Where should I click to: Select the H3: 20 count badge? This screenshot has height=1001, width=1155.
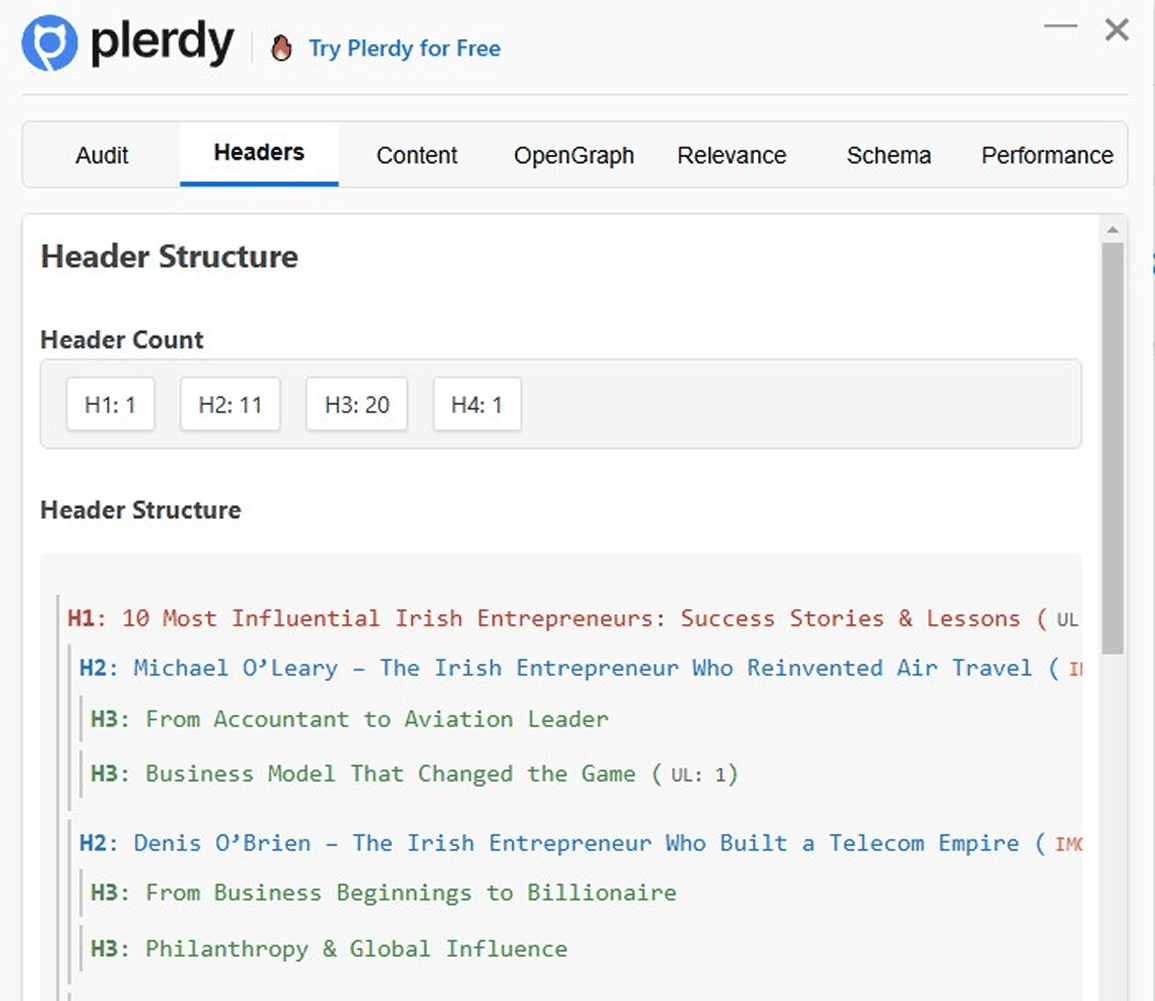point(356,404)
